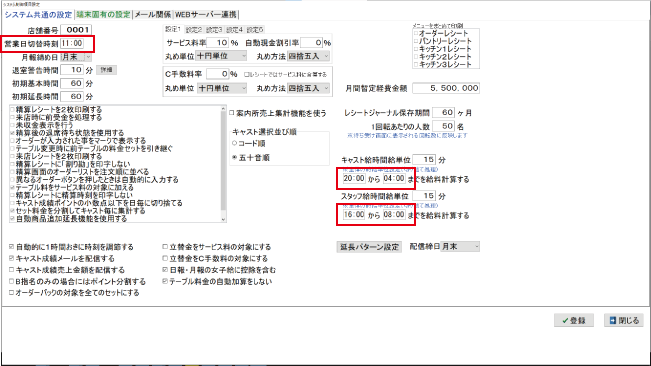Check キッチン2レシート in print list
Screen dimensions: 651x366
[416, 56]
